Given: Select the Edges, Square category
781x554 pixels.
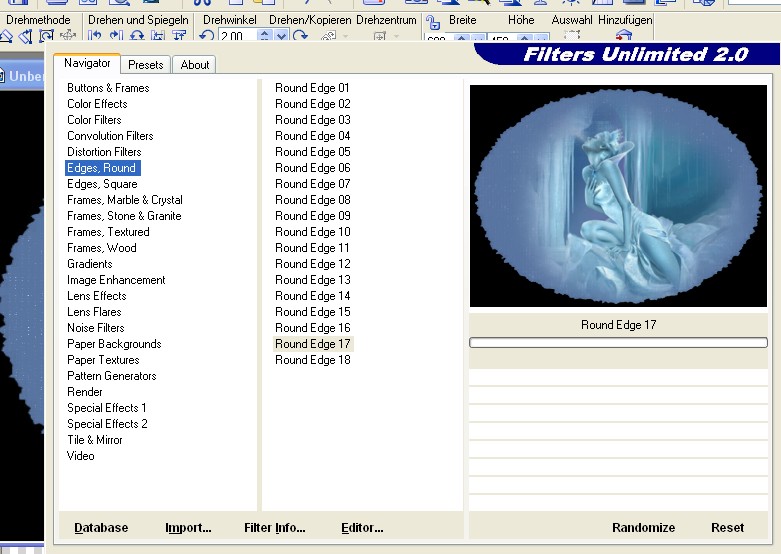Looking at the screenshot, I should (x=102, y=184).
